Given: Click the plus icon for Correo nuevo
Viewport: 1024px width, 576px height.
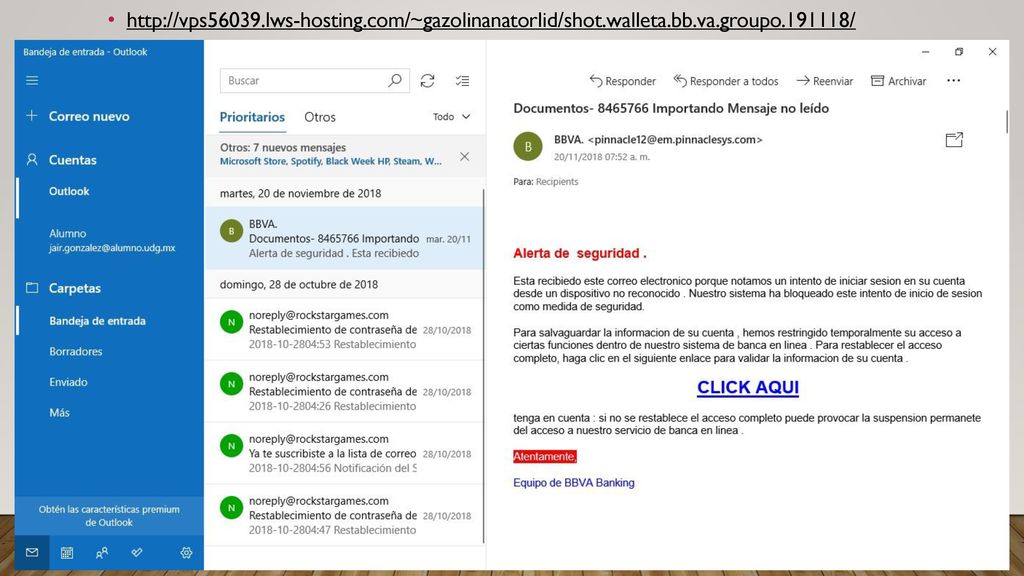Looking at the screenshot, I should pyautogui.click(x=31, y=116).
